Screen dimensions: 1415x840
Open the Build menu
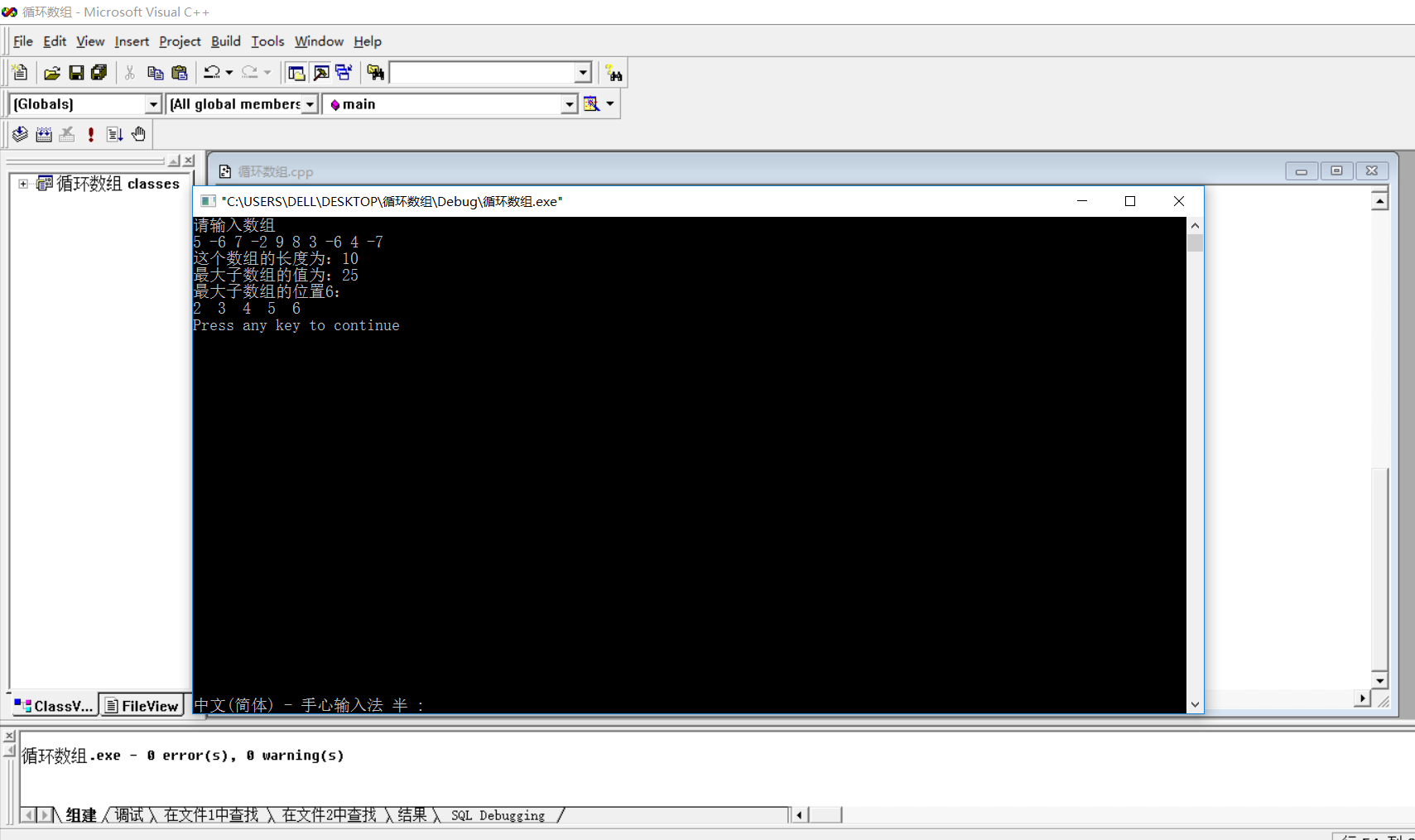pos(225,41)
